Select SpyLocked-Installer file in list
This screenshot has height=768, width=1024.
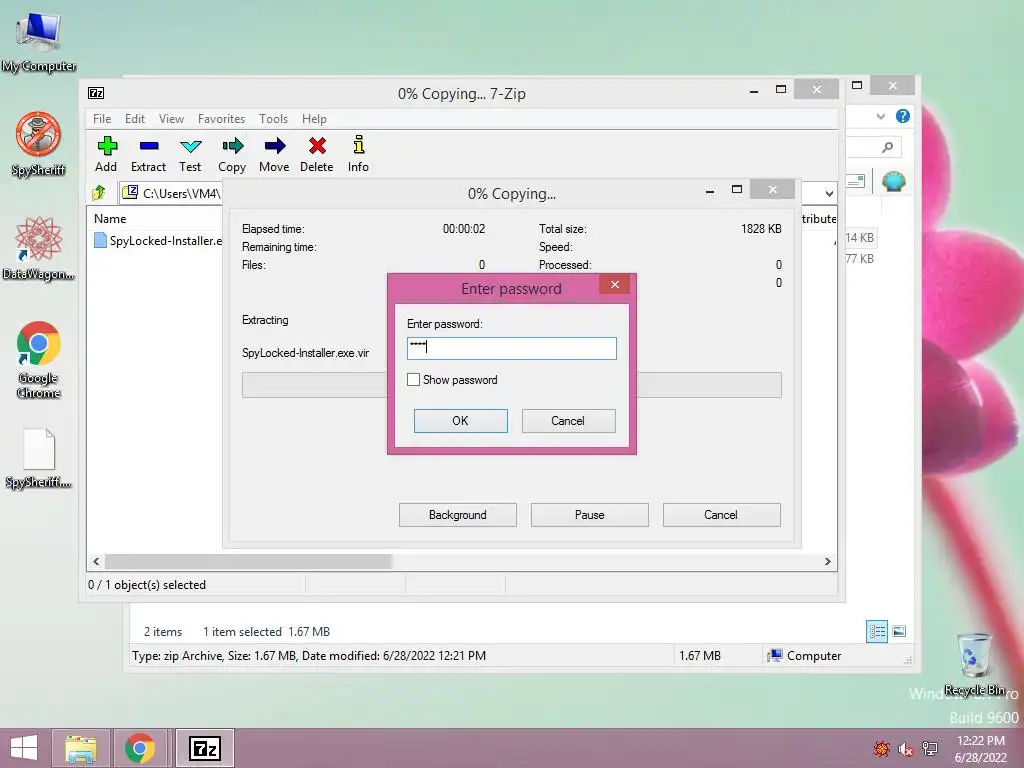pyautogui.click(x=158, y=240)
